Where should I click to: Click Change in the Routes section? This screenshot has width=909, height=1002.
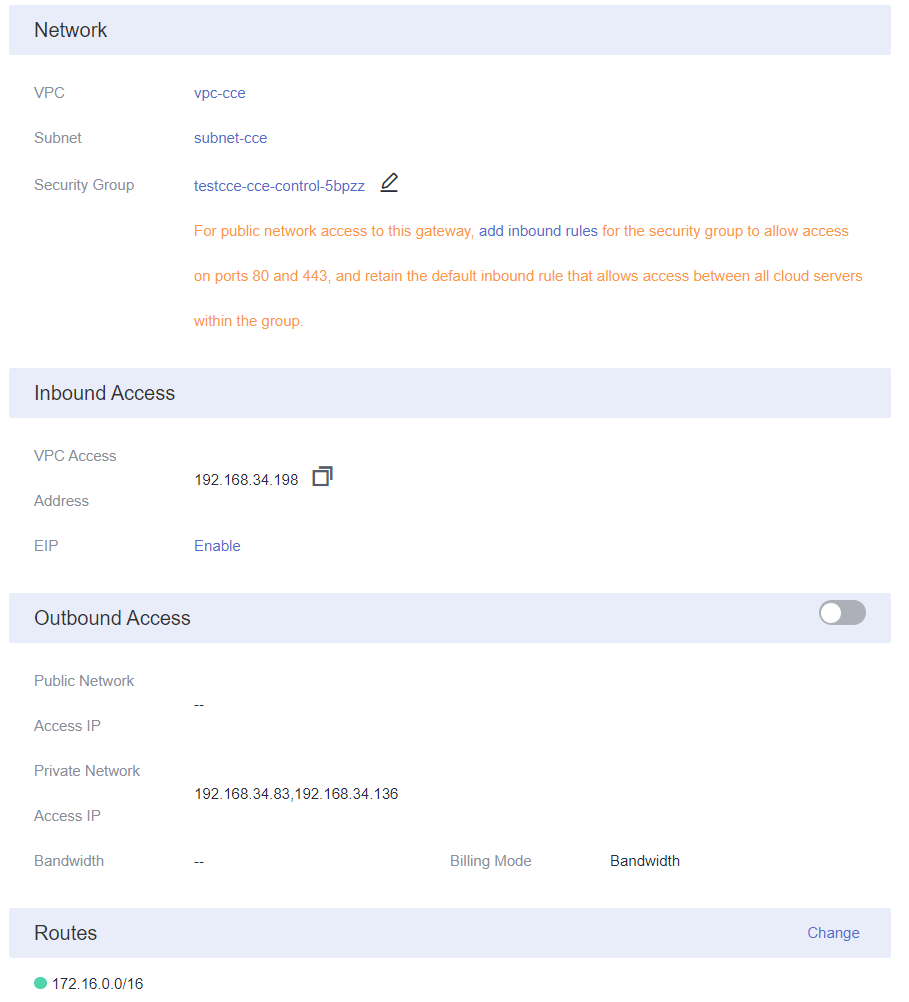click(833, 932)
